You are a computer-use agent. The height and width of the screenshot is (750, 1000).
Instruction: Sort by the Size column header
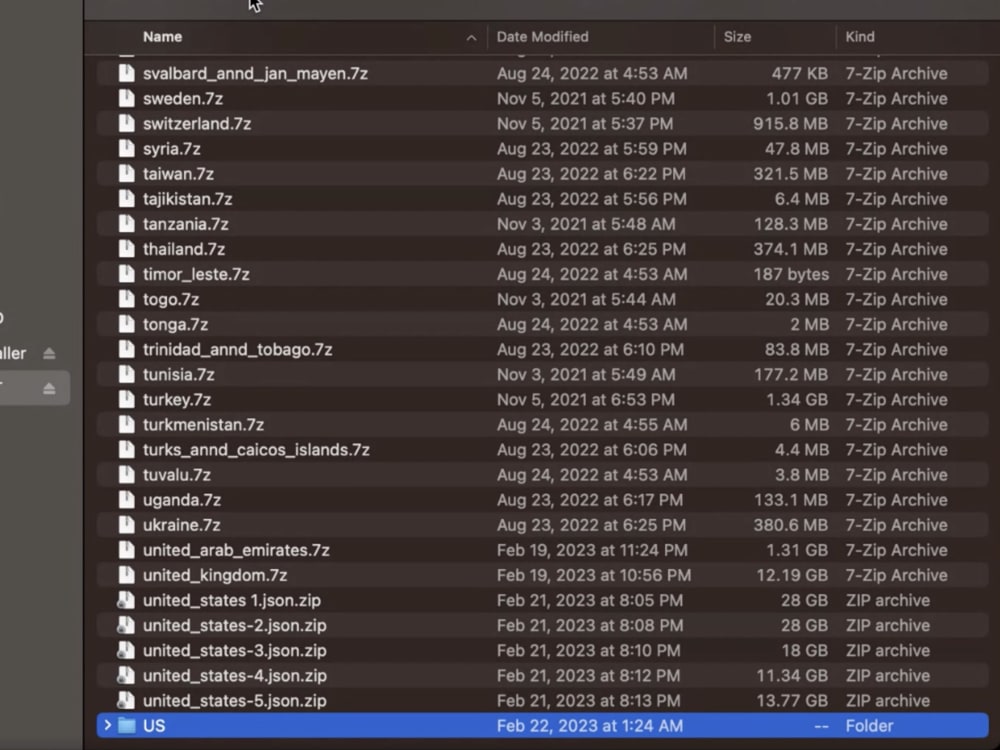pos(737,37)
